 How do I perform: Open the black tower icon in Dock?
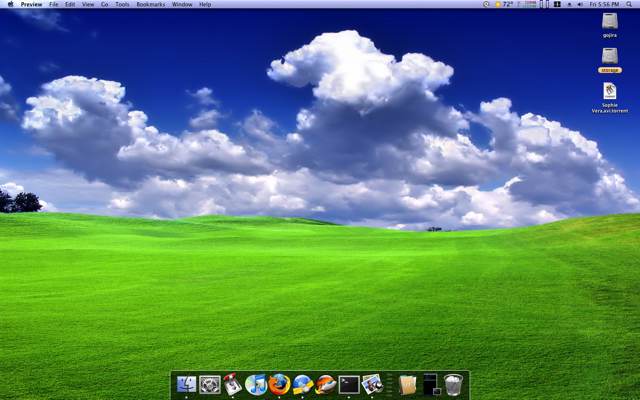click(431, 384)
